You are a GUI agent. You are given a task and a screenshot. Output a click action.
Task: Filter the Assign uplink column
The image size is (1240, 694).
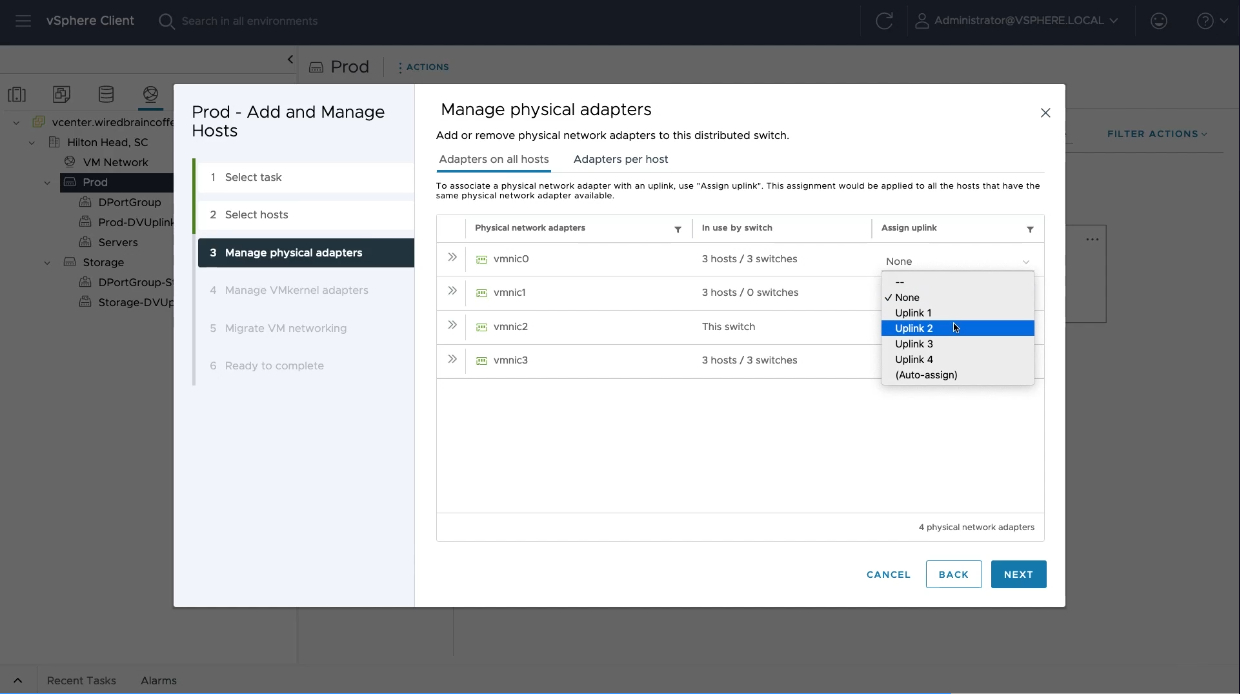1030,229
